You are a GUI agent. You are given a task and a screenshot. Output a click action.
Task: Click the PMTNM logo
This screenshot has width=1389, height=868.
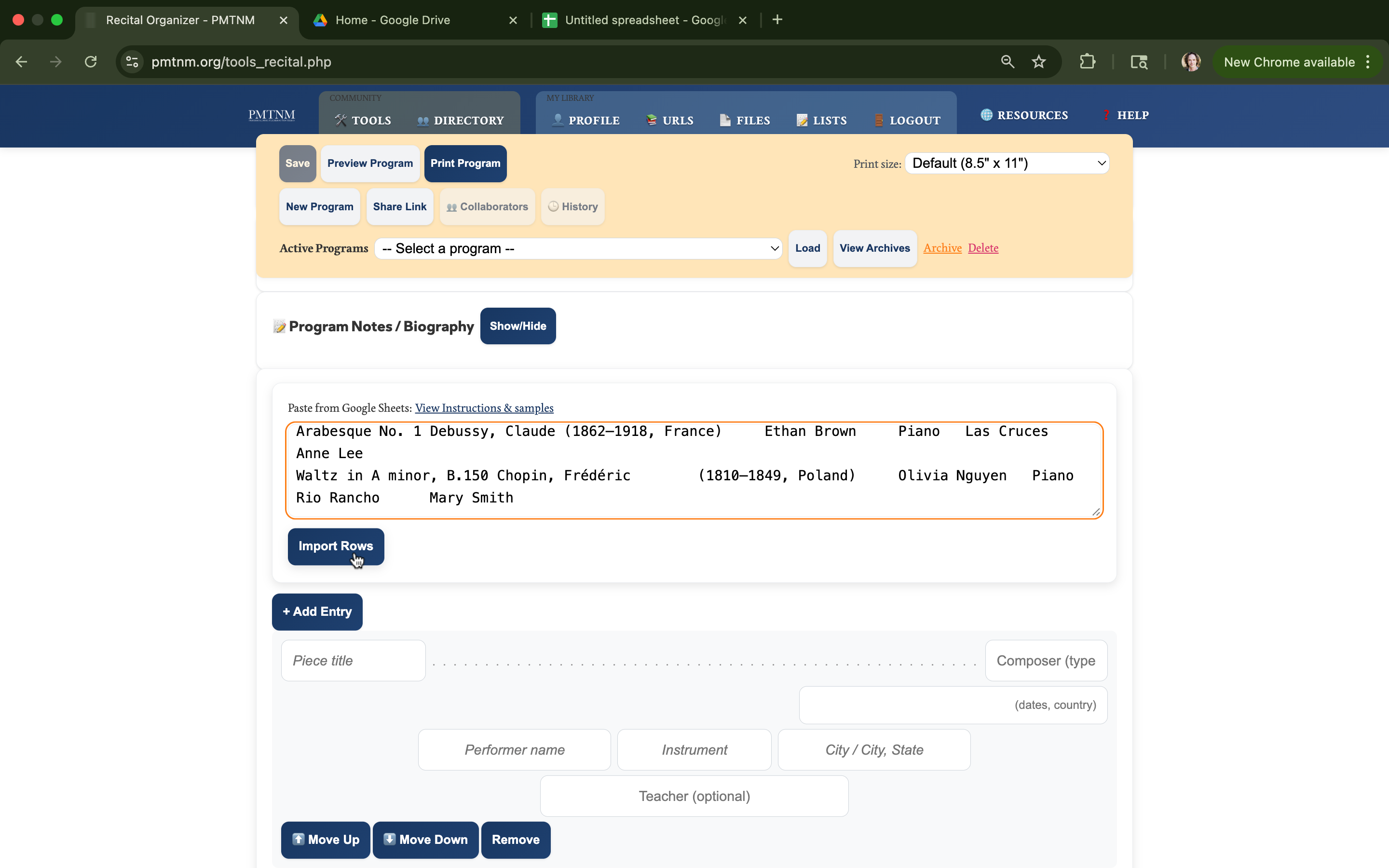[x=272, y=115]
